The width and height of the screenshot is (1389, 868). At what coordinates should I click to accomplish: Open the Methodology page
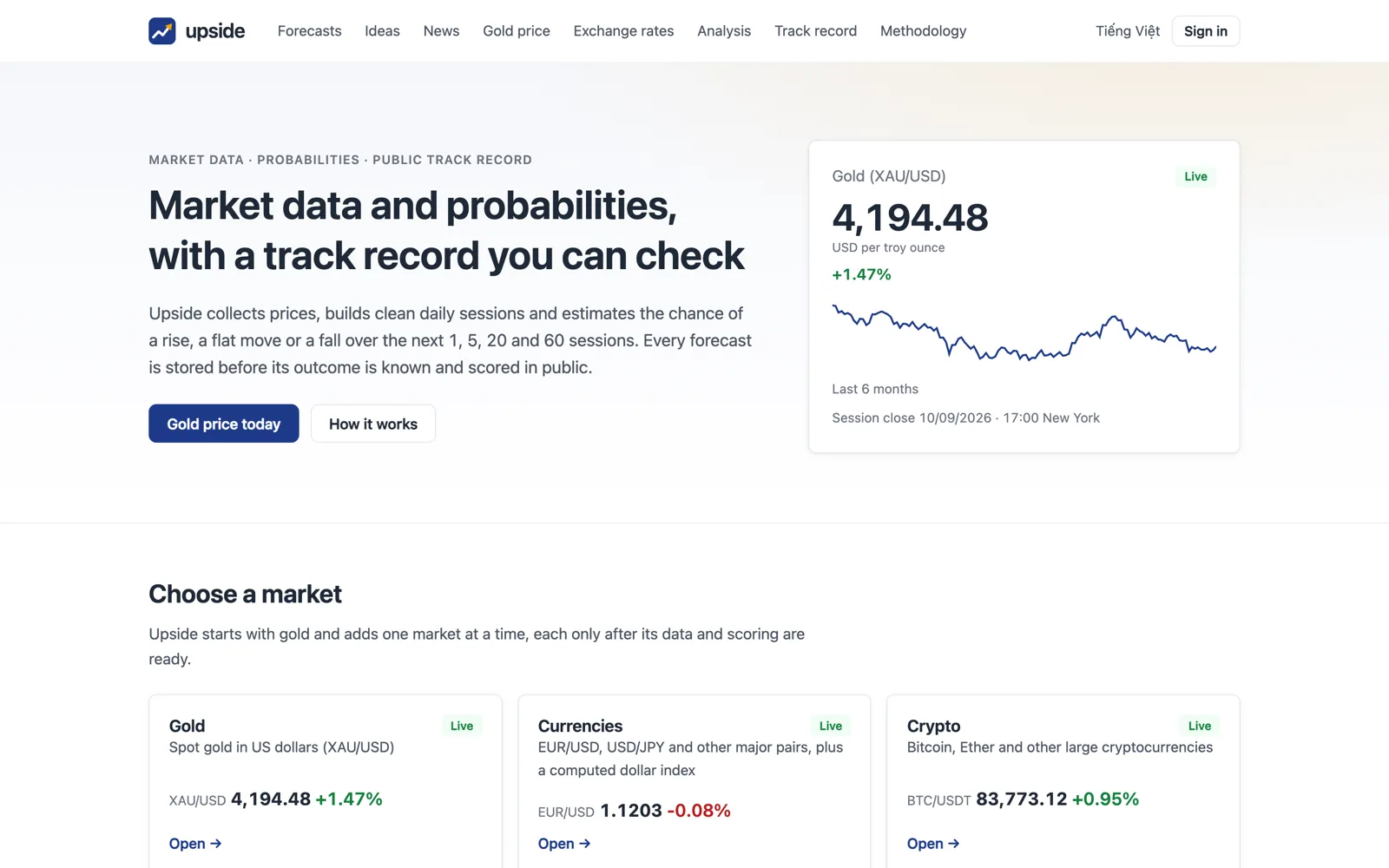click(923, 31)
